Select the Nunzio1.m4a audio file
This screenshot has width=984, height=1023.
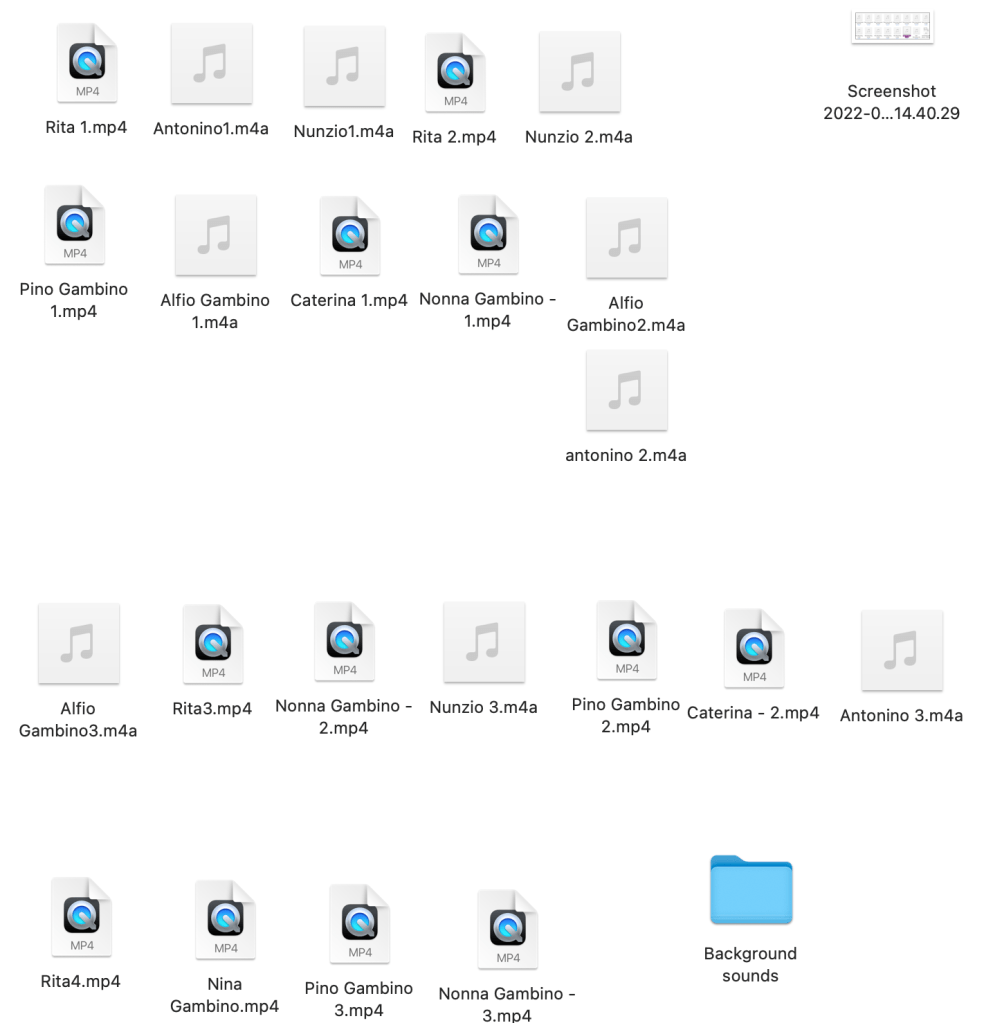(344, 65)
